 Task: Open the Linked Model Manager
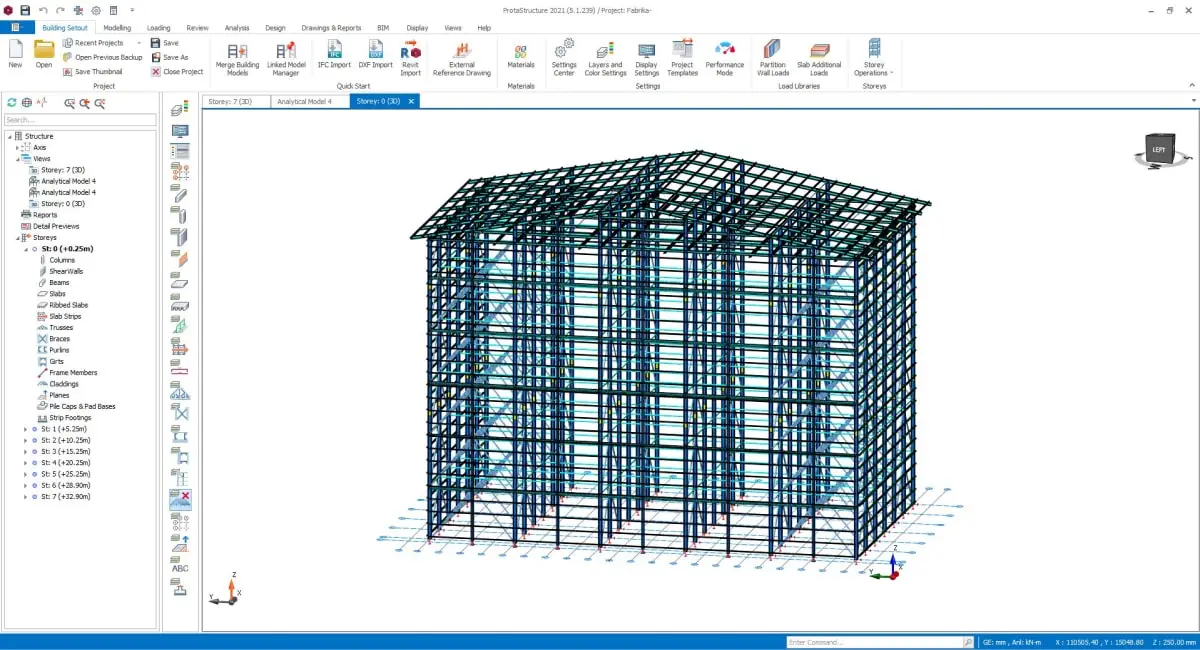[x=286, y=56]
